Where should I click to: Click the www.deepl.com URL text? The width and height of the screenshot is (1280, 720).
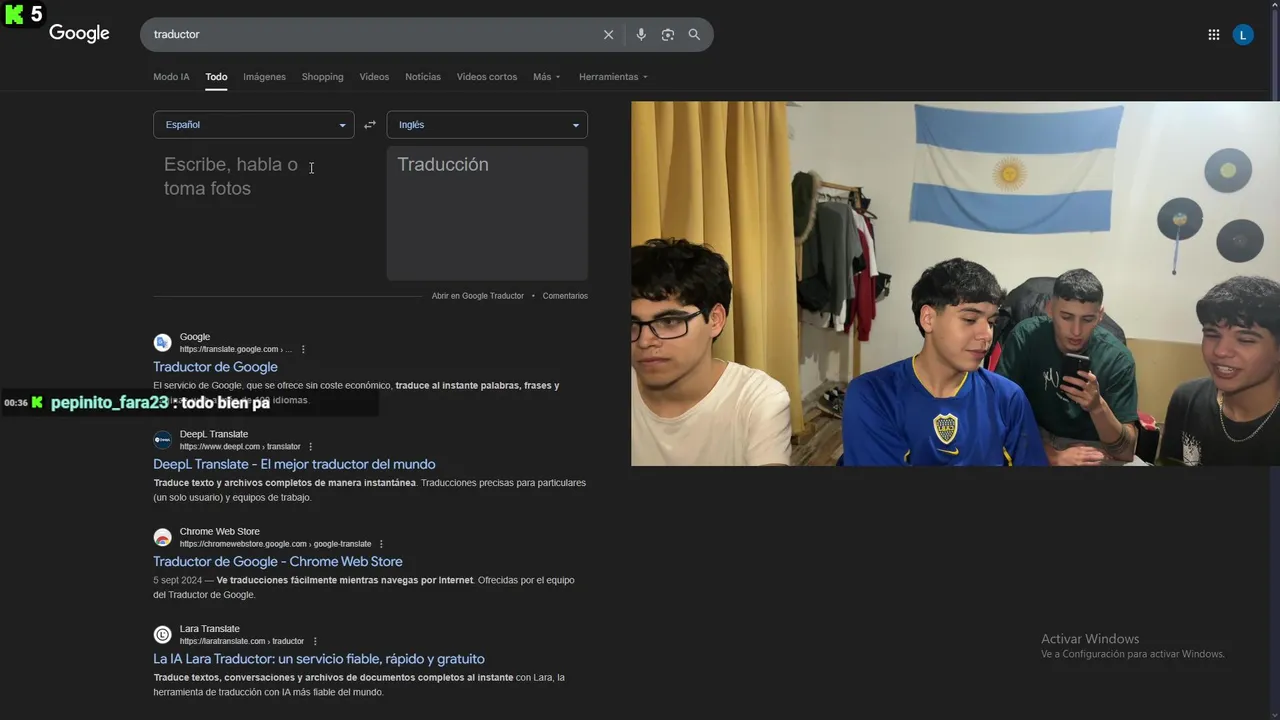pyautogui.click(x=240, y=447)
